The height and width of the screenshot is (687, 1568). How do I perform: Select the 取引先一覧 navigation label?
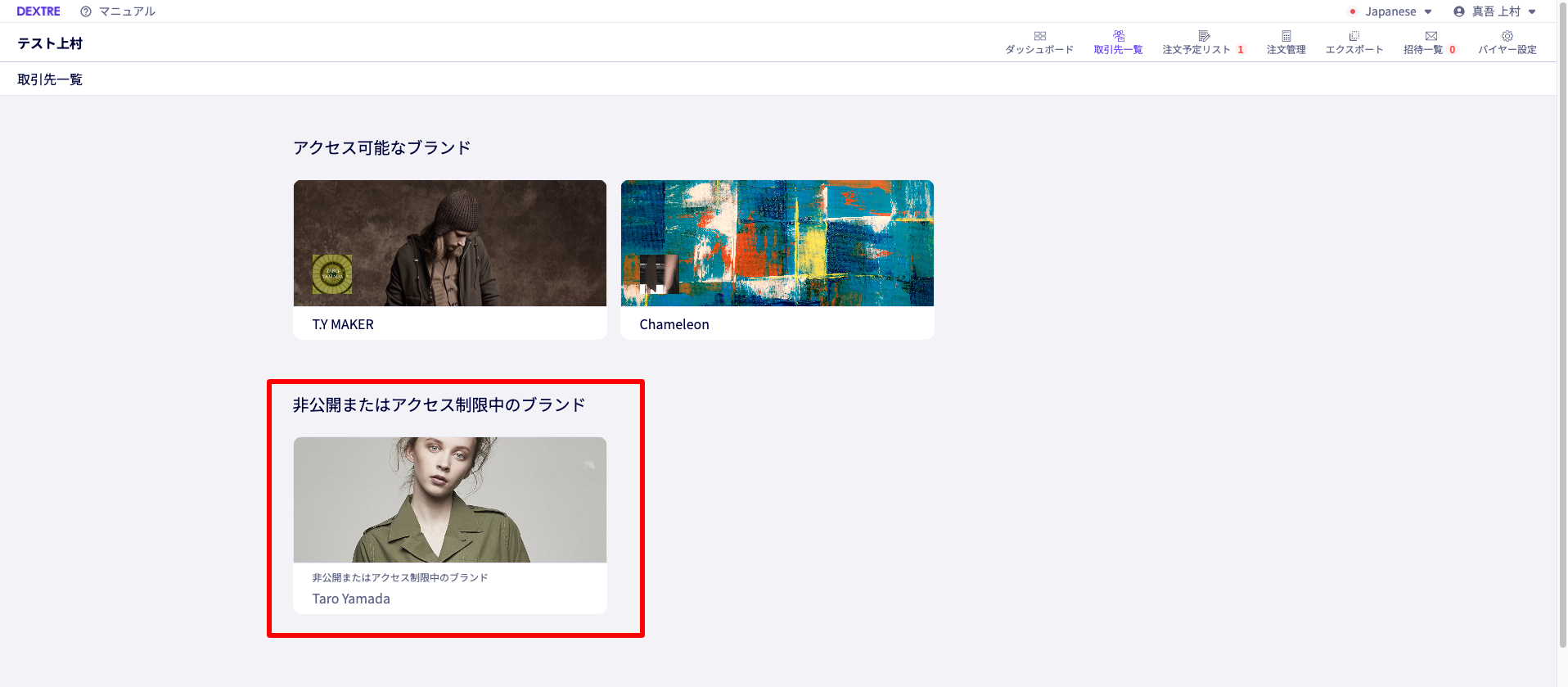pos(1118,50)
